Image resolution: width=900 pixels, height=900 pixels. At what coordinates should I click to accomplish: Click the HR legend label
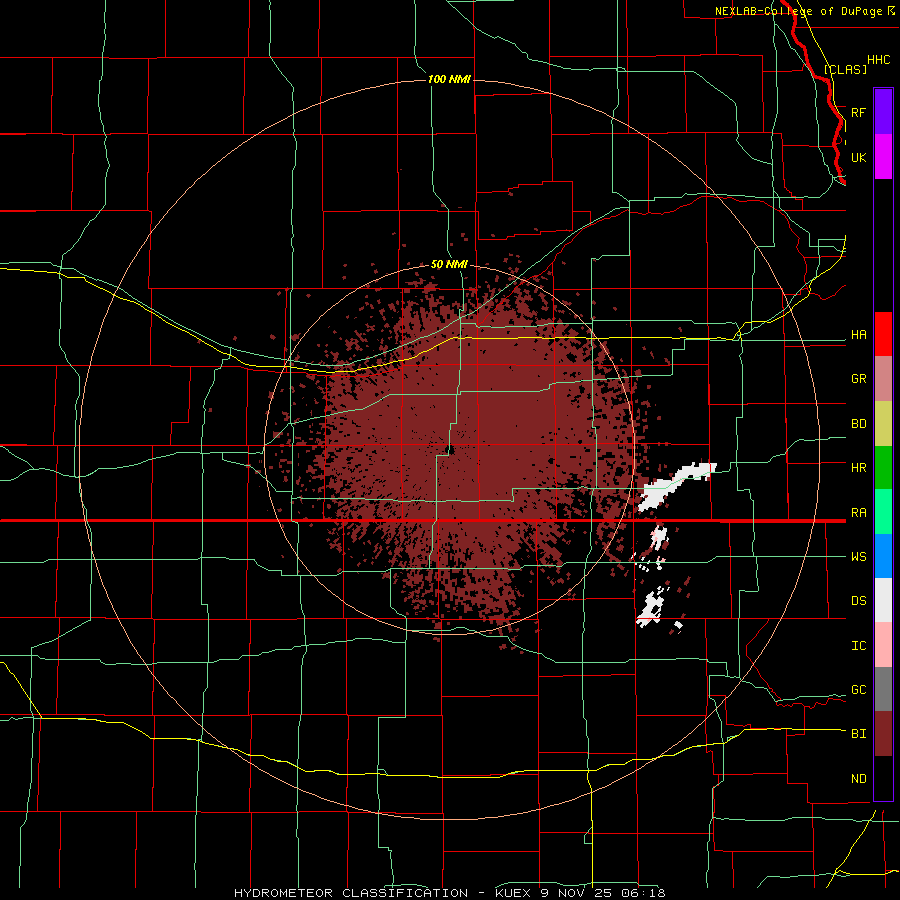[x=858, y=468]
